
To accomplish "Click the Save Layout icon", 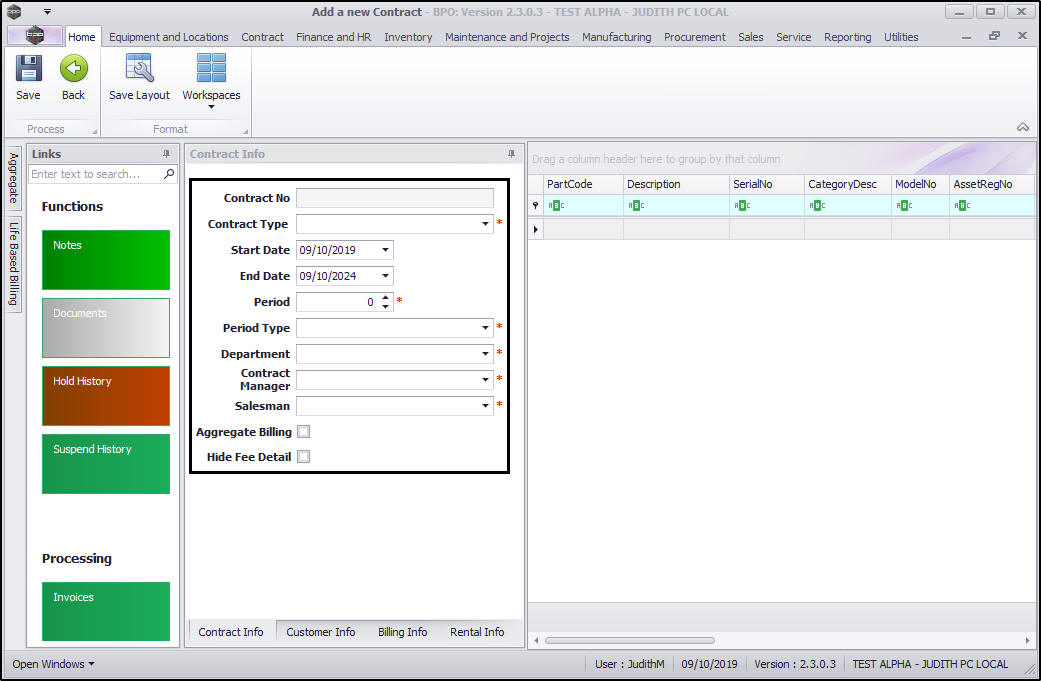I will coord(139,69).
